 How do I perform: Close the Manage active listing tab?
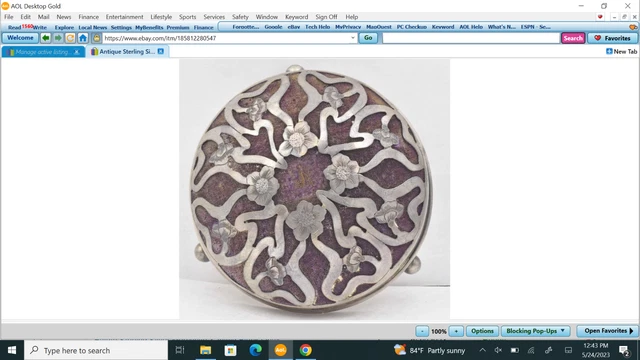[x=77, y=52]
